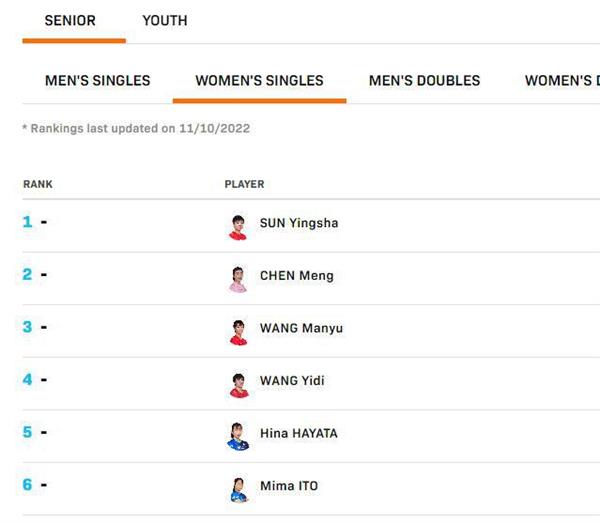Select Mima ITO's avatar image
This screenshot has width=600, height=523.
(x=239, y=490)
